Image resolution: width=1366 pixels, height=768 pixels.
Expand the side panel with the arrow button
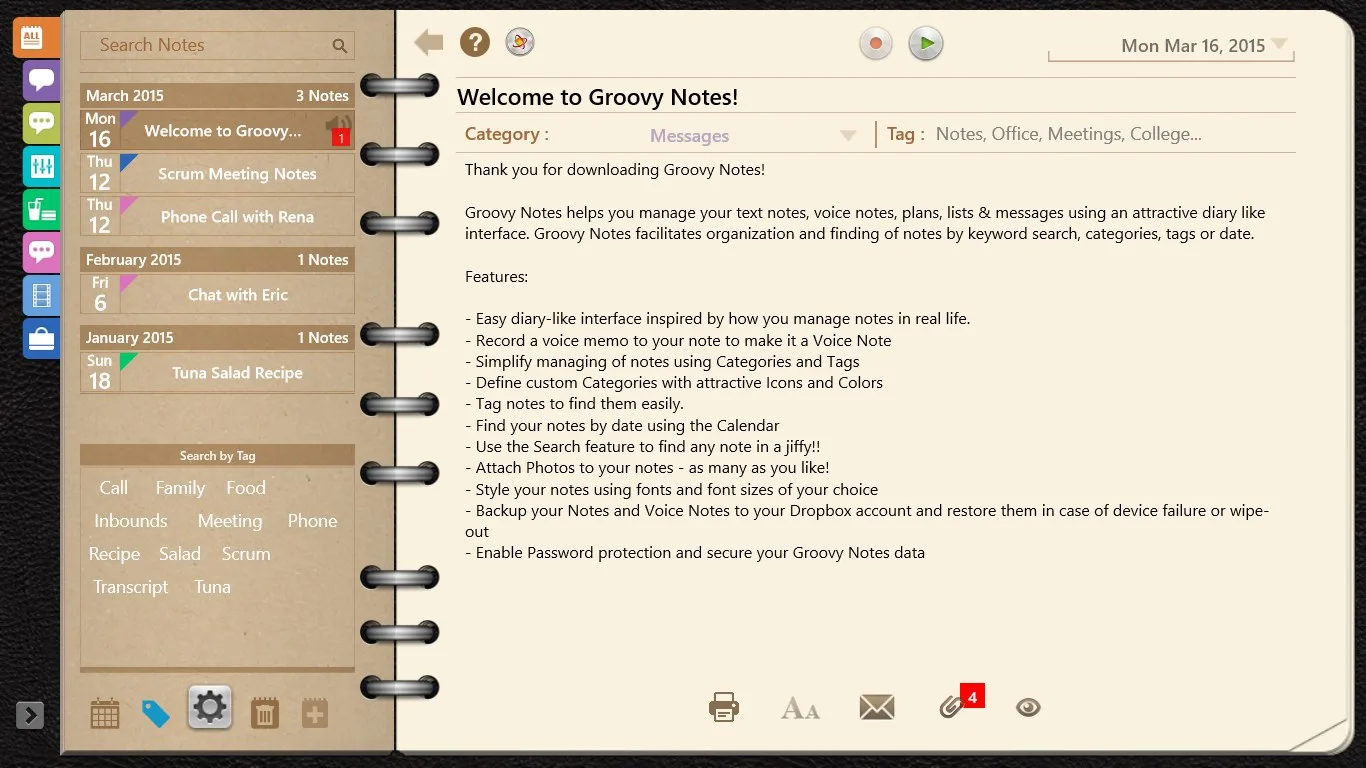pyautogui.click(x=30, y=715)
